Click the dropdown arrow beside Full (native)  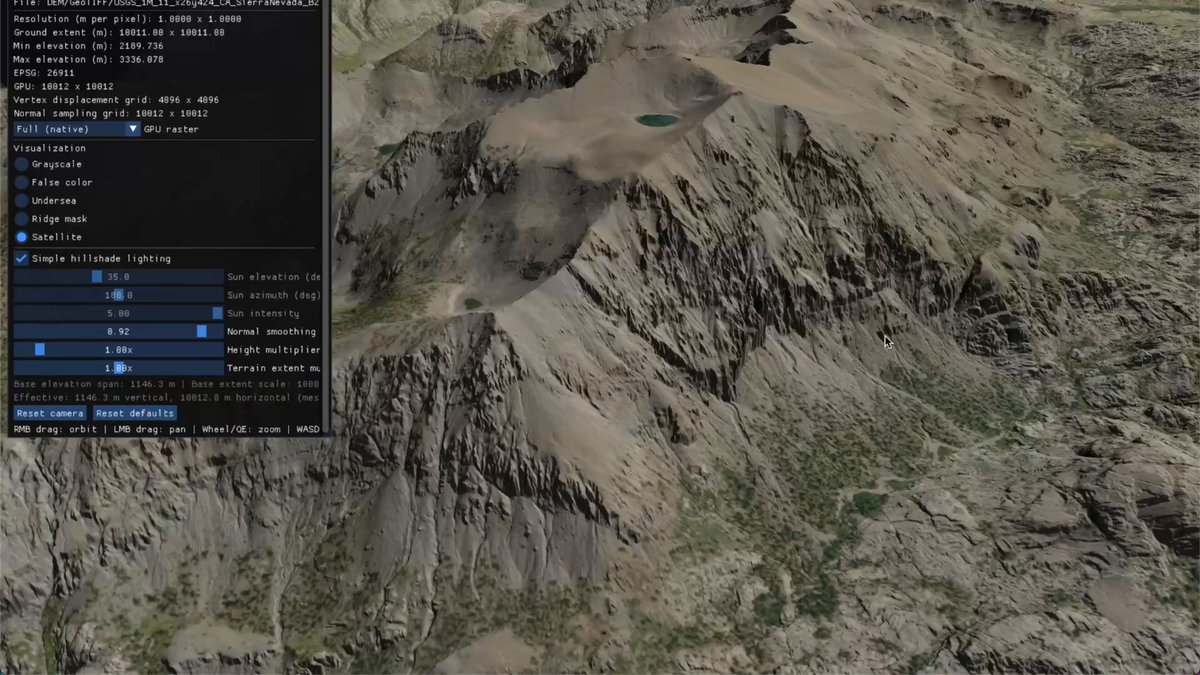[133, 129]
